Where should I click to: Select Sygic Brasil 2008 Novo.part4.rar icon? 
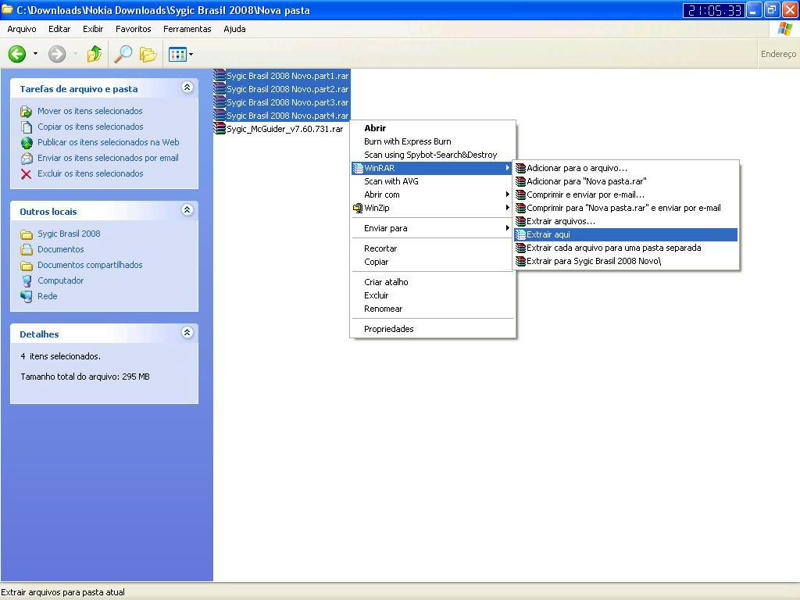click(219, 115)
